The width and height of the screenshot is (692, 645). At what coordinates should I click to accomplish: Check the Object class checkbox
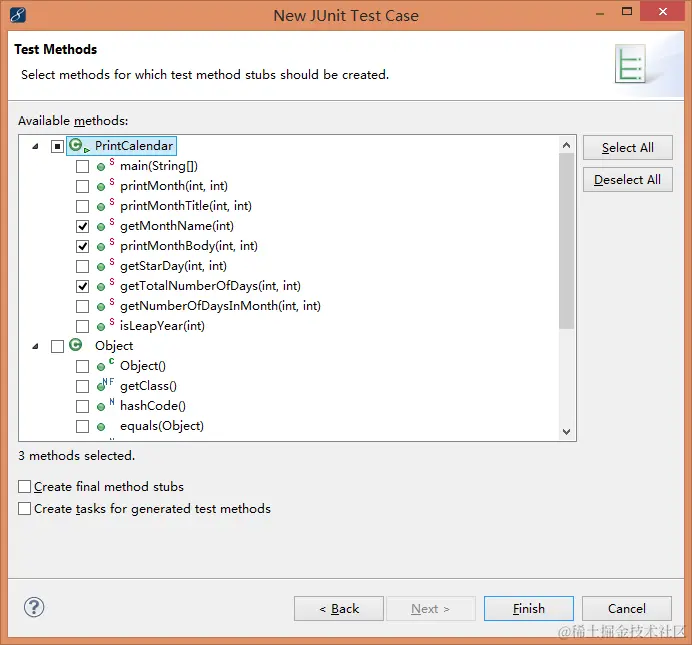pos(57,346)
